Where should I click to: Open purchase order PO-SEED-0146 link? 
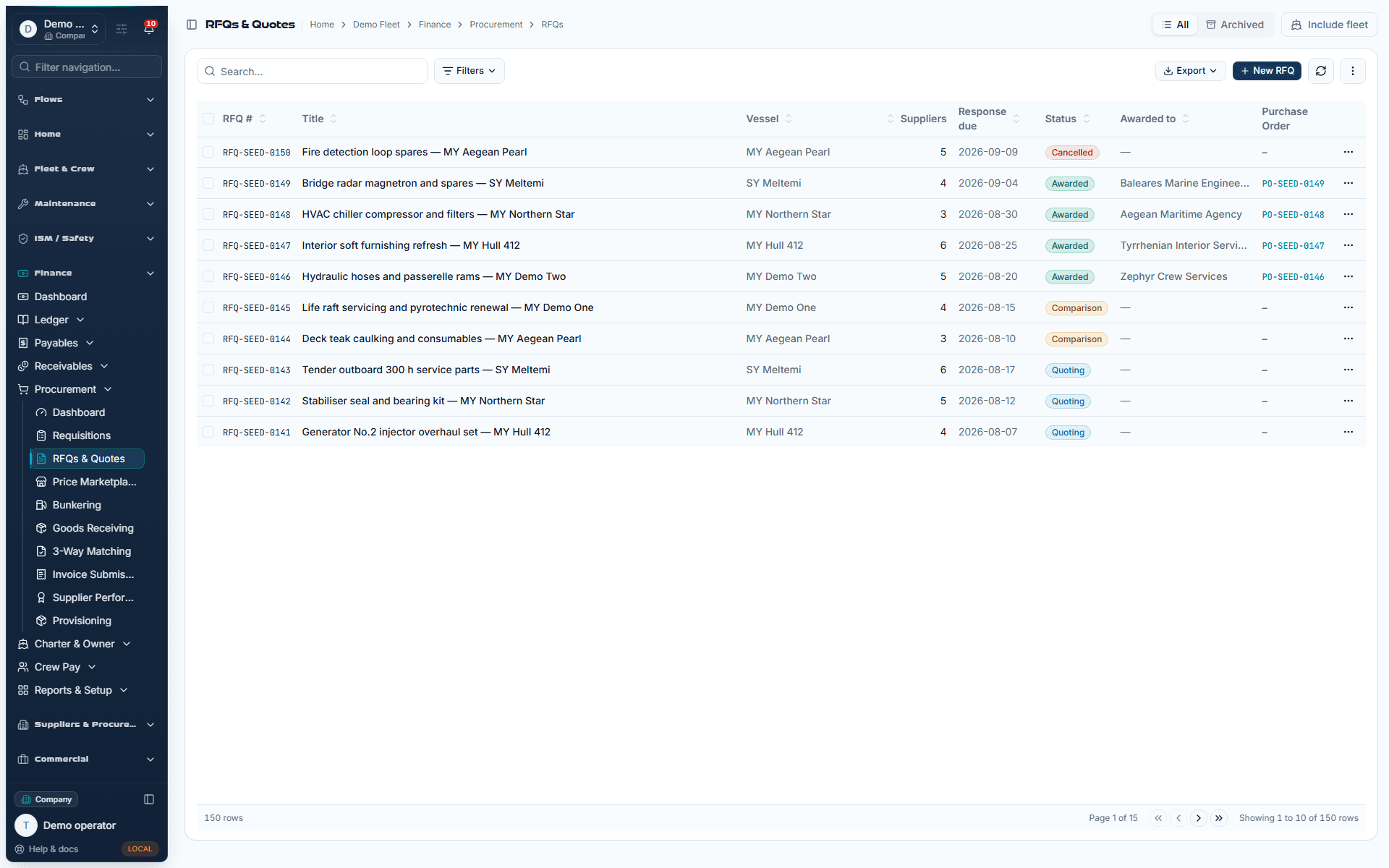click(x=1293, y=277)
